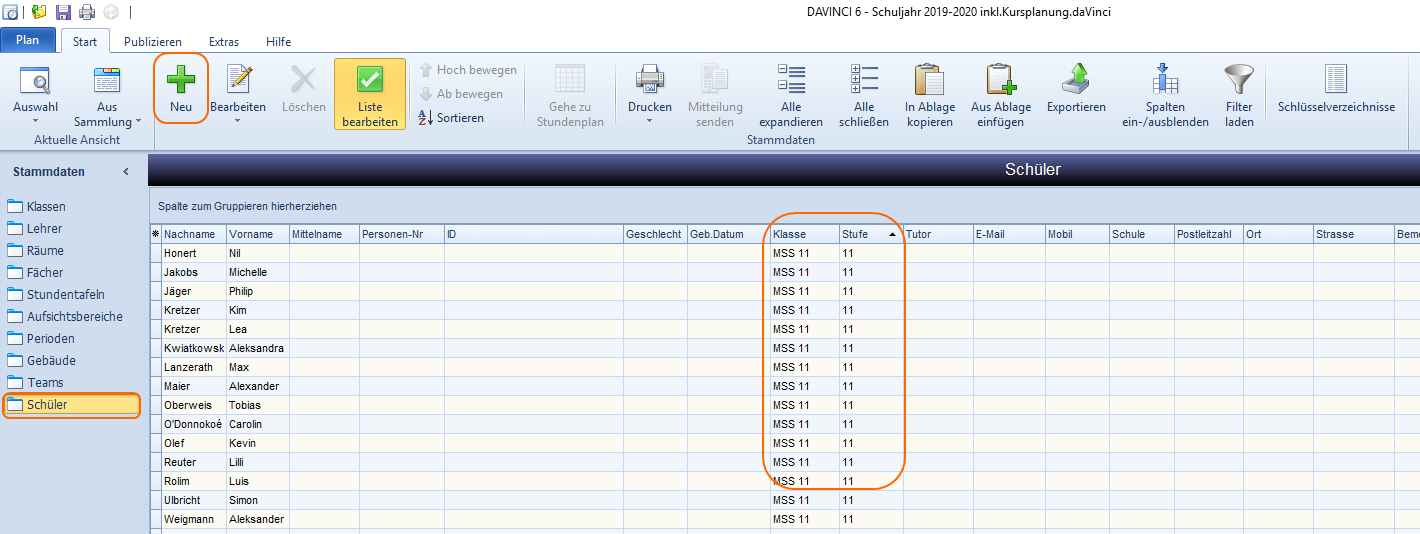
Task: Select Aufsichtsbereiche in Stammdaten
Action: click(x=75, y=317)
